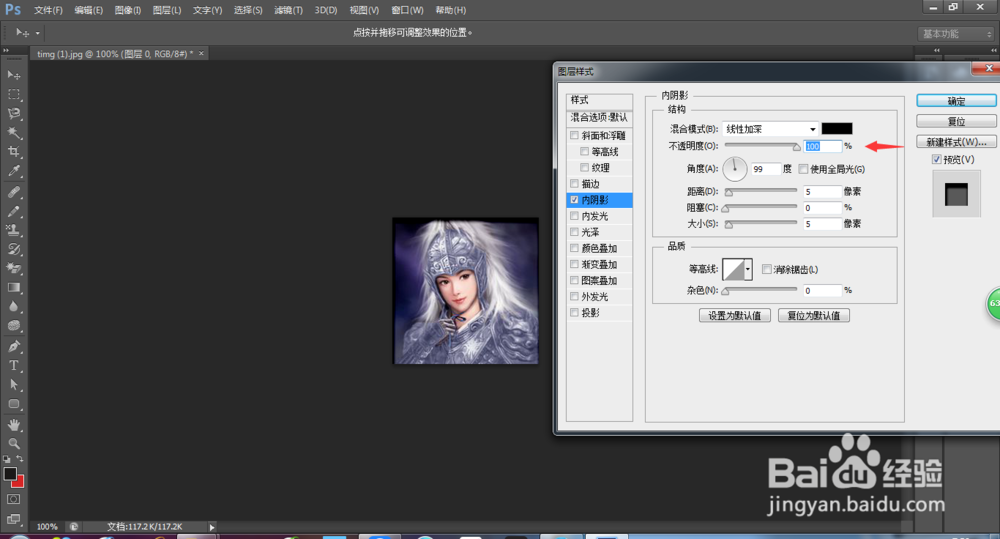Click the Photoshop Ps logo icon
The height and width of the screenshot is (539, 1000).
coord(13,10)
